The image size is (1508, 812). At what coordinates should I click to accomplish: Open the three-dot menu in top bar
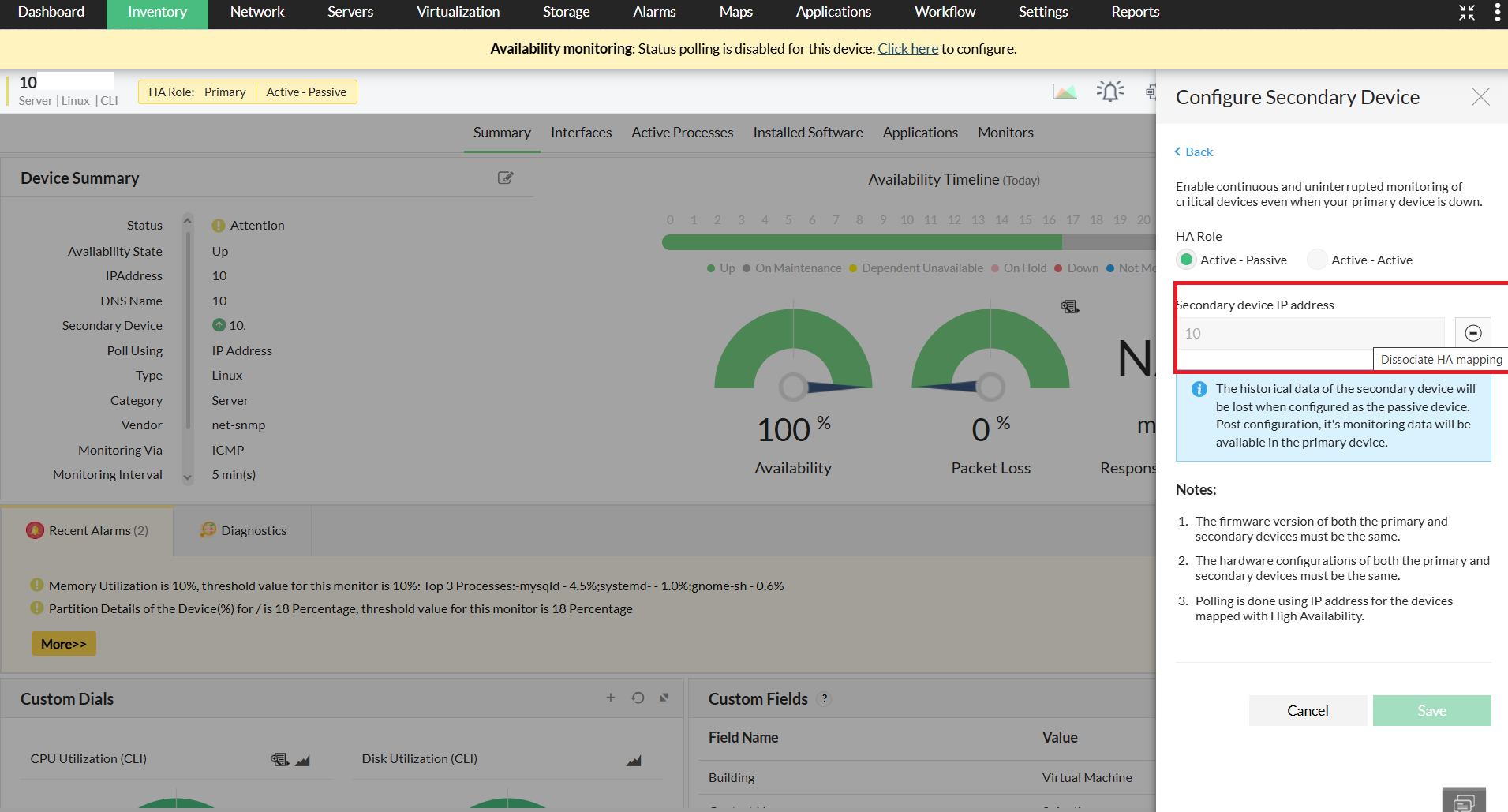pyautogui.click(x=1497, y=13)
